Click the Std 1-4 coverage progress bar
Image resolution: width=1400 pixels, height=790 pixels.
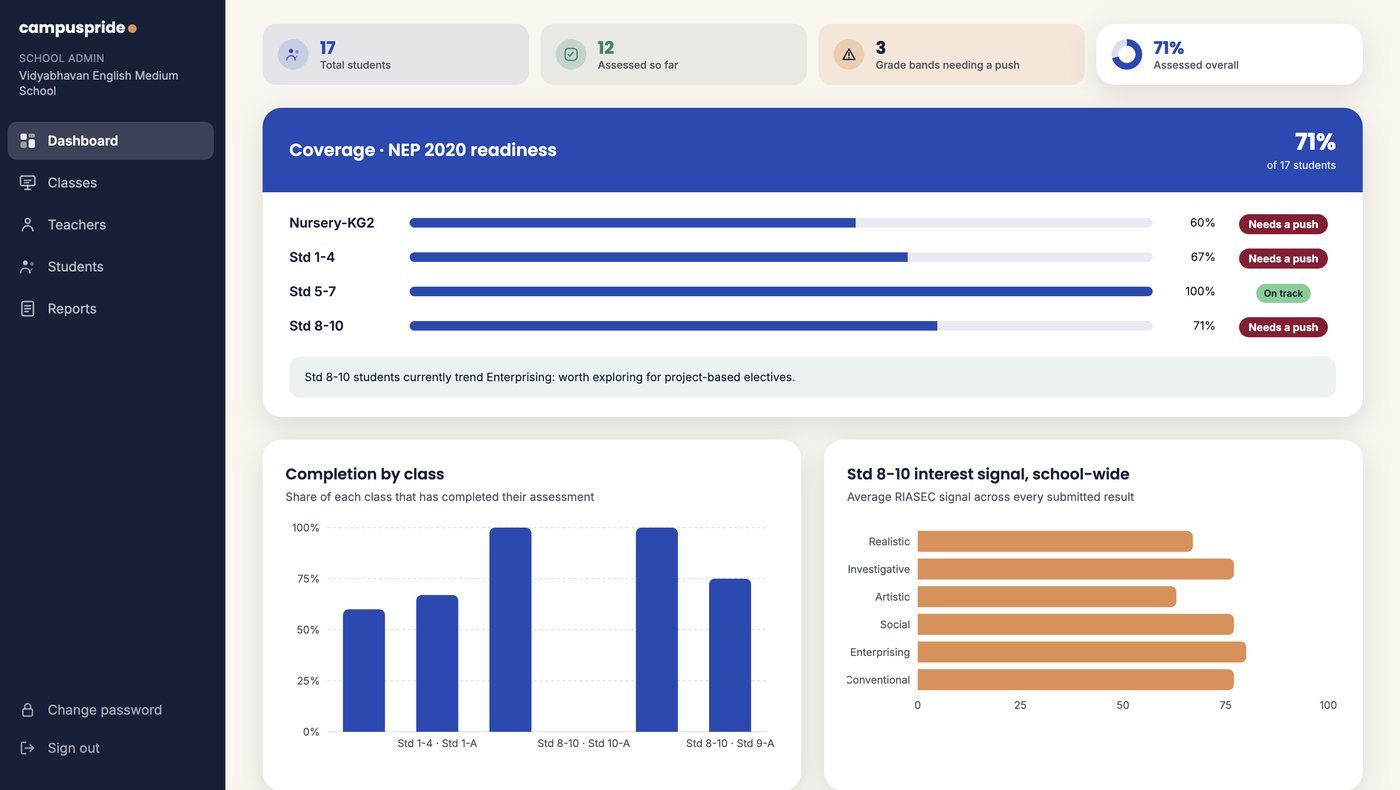point(781,257)
